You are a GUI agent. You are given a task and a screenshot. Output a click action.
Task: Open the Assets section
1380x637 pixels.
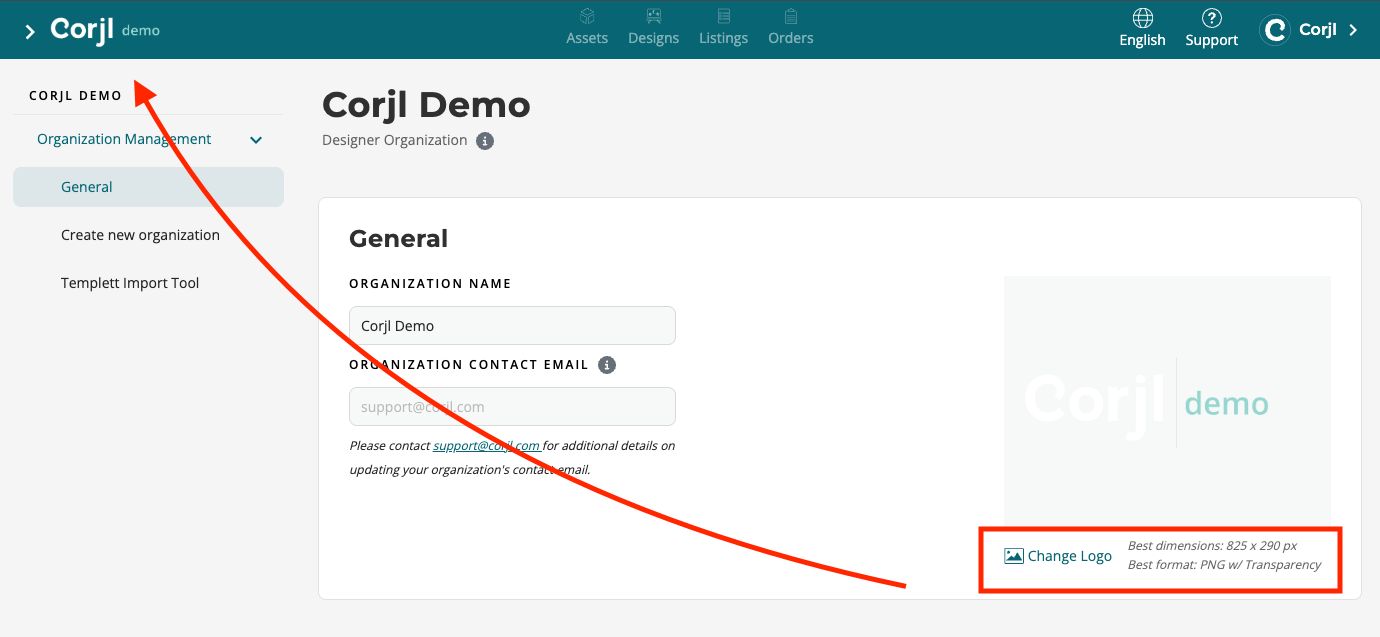click(x=587, y=27)
